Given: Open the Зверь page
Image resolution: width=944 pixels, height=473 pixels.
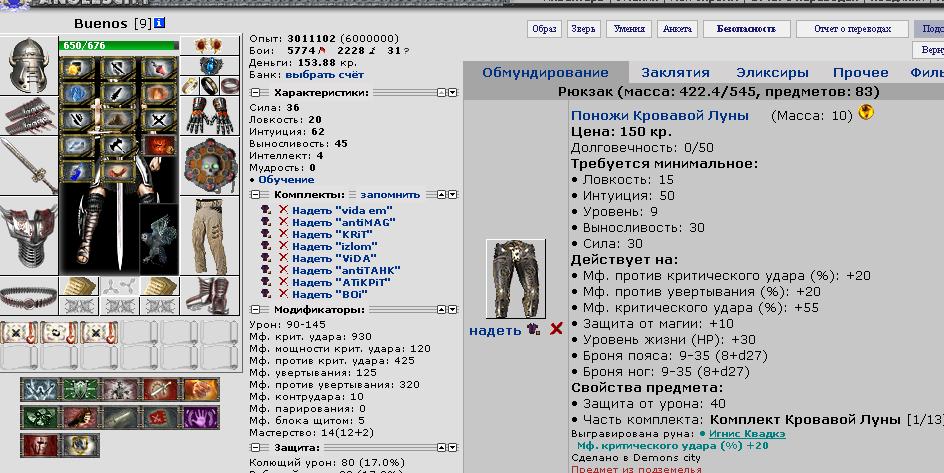Looking at the screenshot, I should click(x=583, y=29).
